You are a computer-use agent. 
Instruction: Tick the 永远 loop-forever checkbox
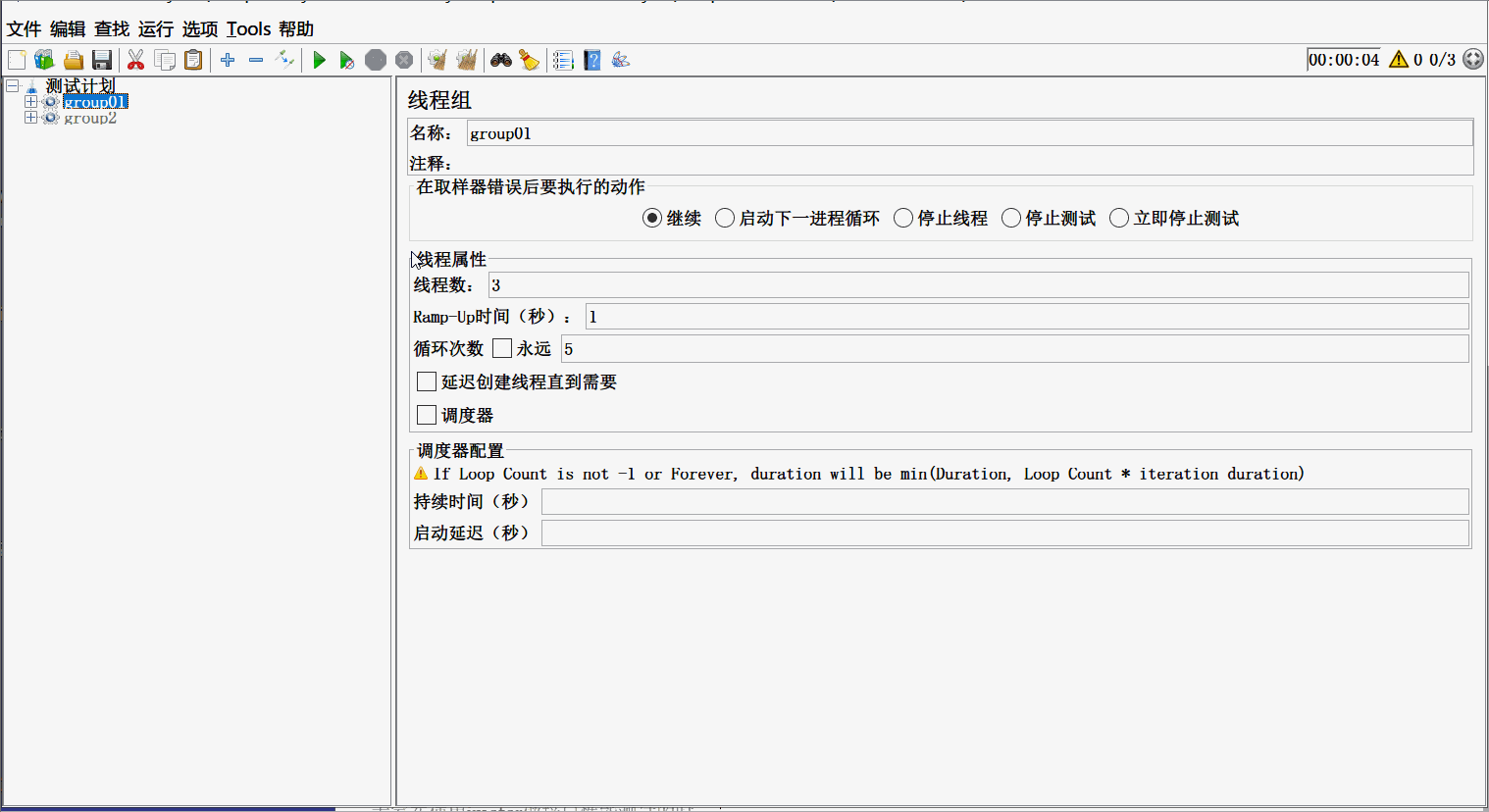click(502, 348)
